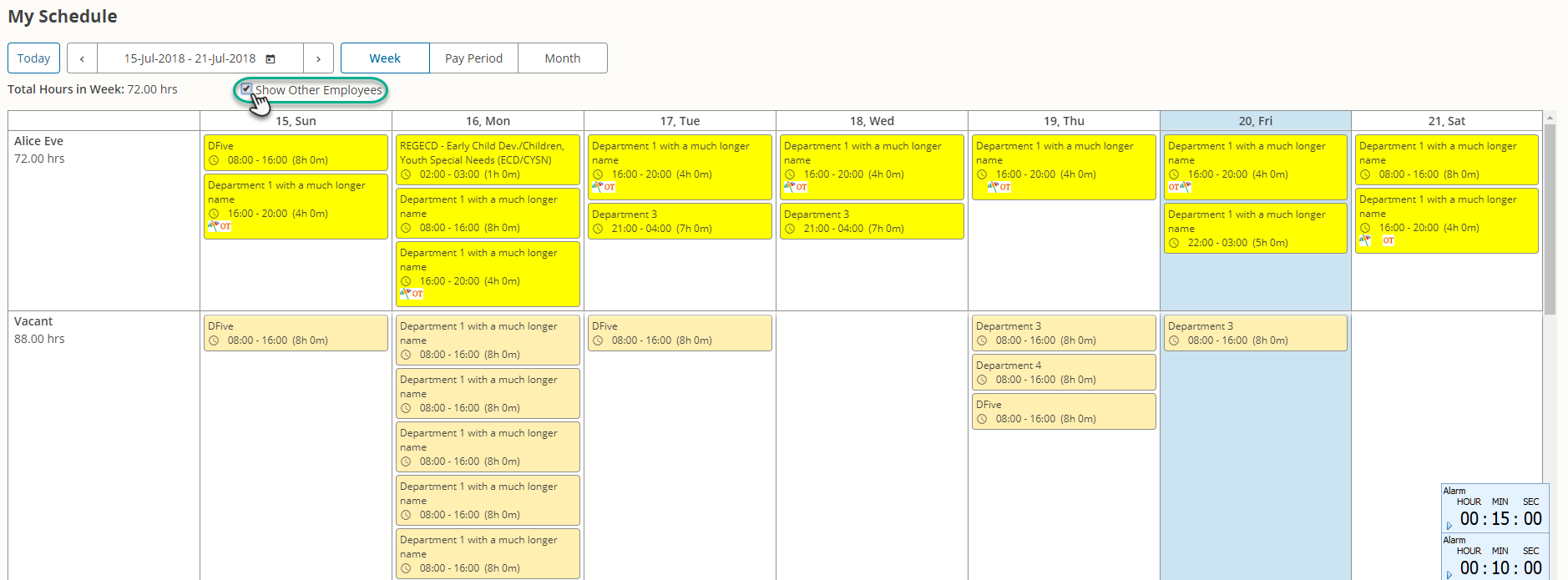Click clock icon in Vacant Tuesday DFive shift

tap(598, 340)
